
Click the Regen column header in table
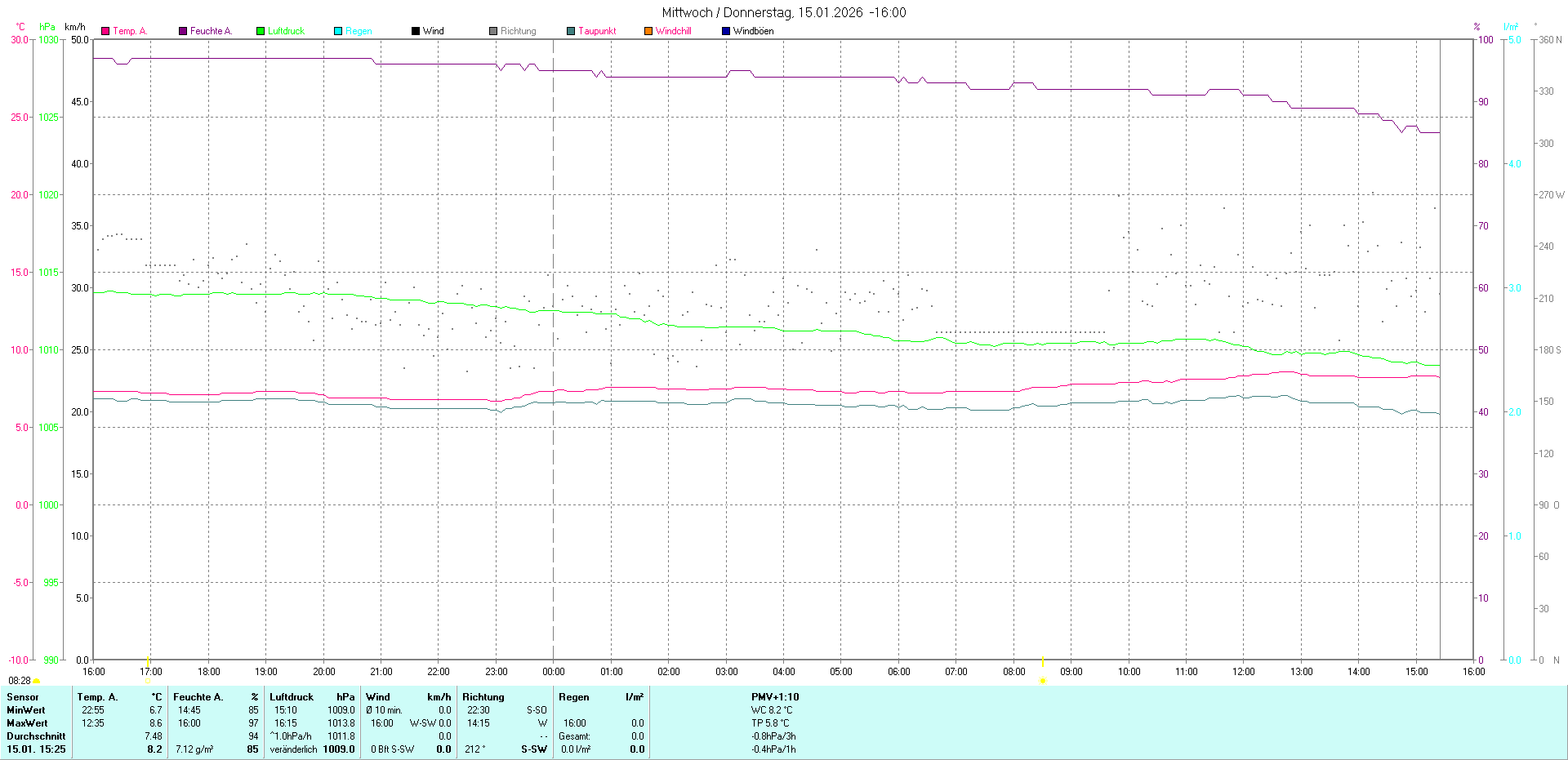(x=574, y=697)
